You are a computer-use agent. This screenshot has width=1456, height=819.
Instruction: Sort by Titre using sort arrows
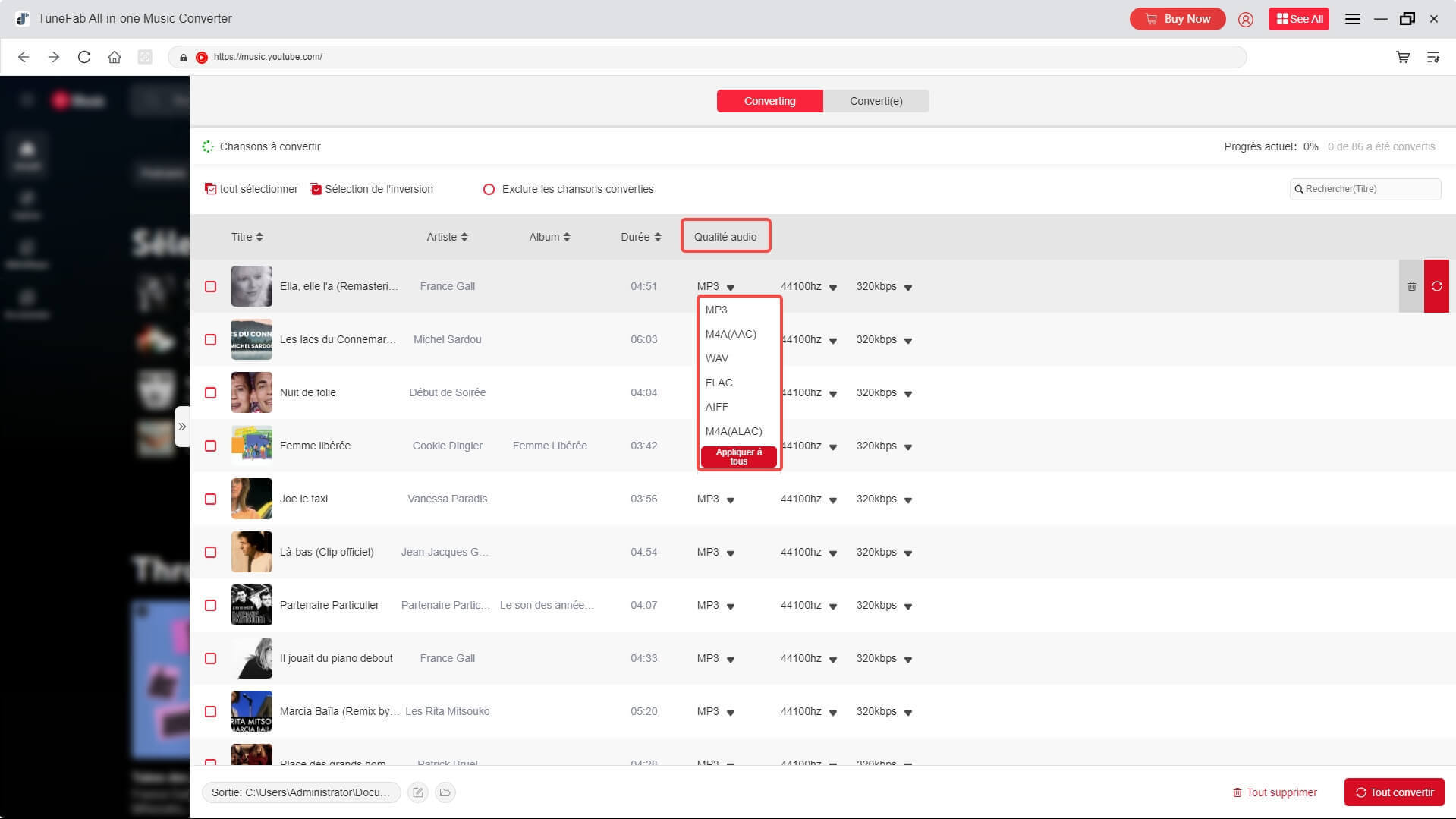tap(259, 237)
